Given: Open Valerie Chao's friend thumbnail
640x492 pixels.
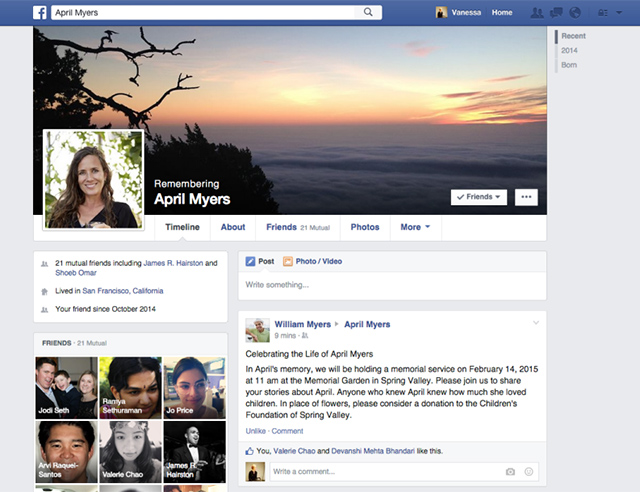Looking at the screenshot, I should tap(130, 450).
